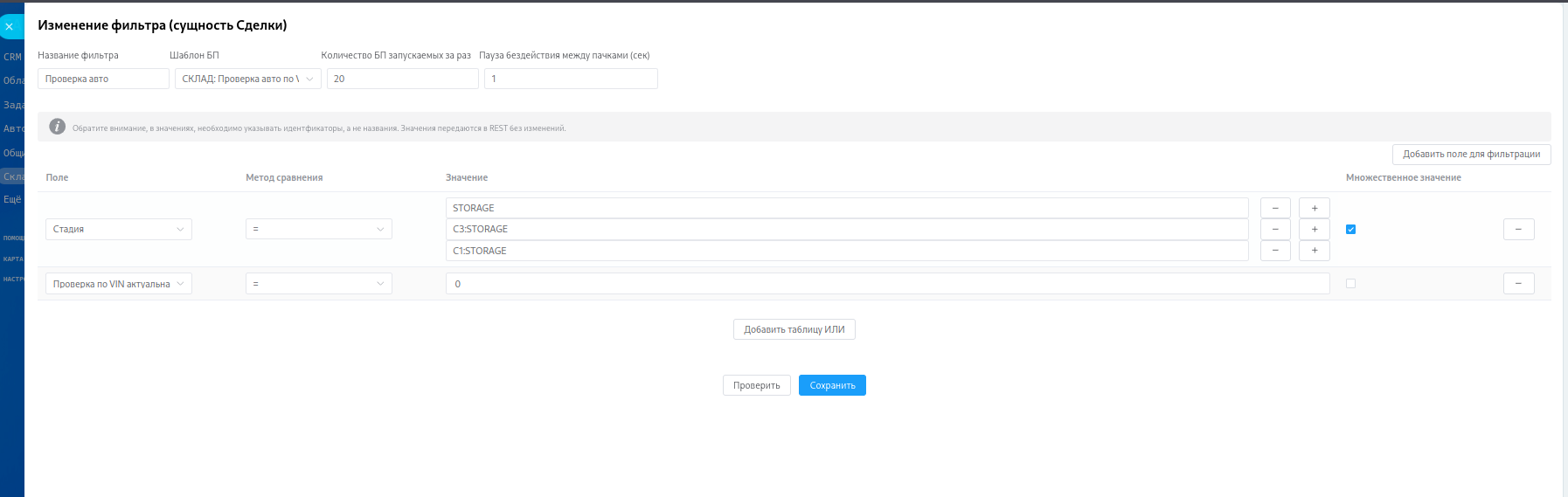The image size is (1568, 497).
Task: Open comparison method dropdown for VIN row
Action: [x=319, y=284]
